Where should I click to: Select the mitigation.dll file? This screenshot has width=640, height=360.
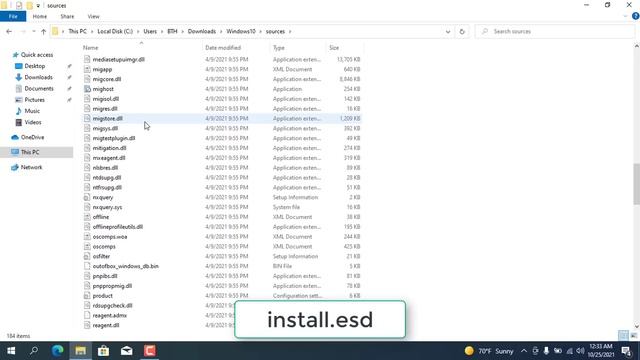pos(109,148)
